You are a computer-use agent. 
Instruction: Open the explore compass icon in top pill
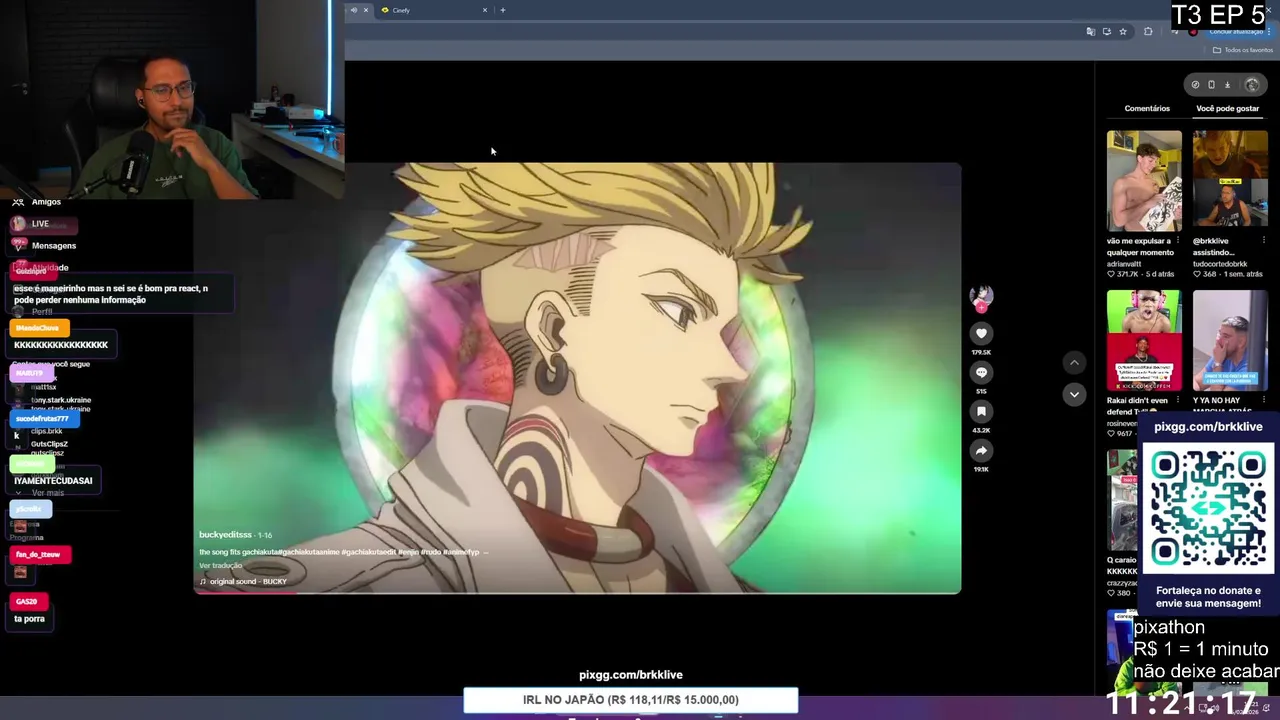(x=1195, y=85)
